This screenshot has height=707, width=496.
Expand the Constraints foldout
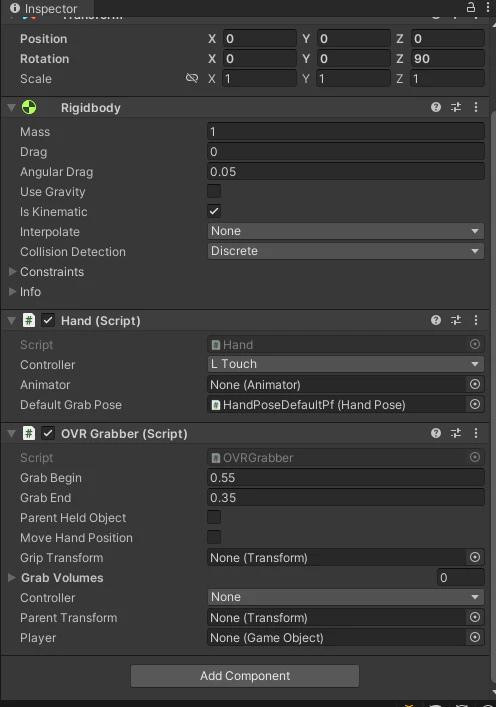tap(13, 271)
